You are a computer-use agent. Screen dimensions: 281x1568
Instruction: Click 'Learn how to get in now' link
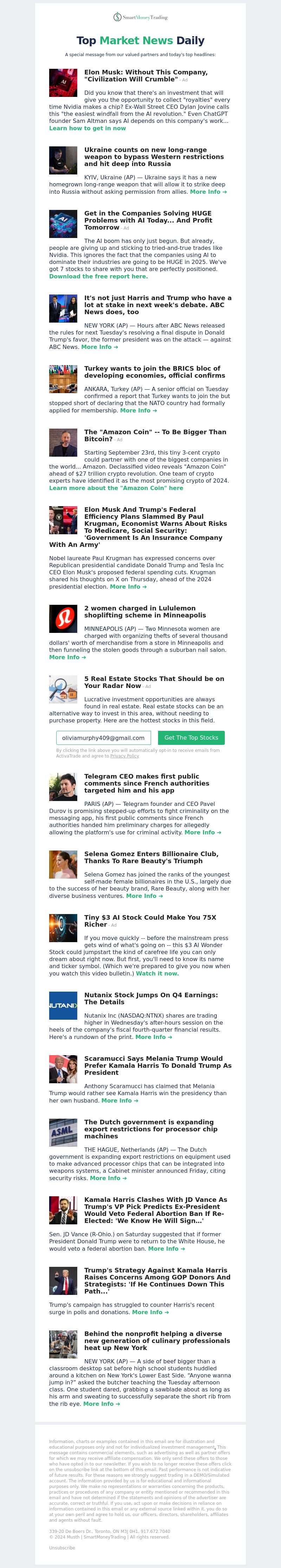[87, 128]
